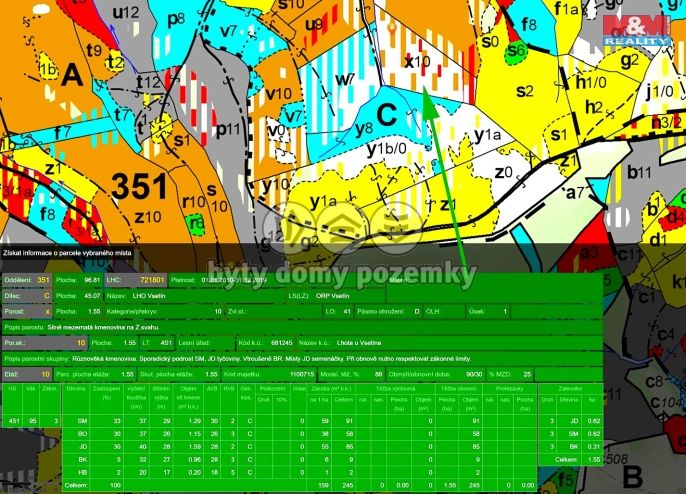Click the yellow parcel labeled s2
Screen dimensions: 686x494
click(x=522, y=90)
